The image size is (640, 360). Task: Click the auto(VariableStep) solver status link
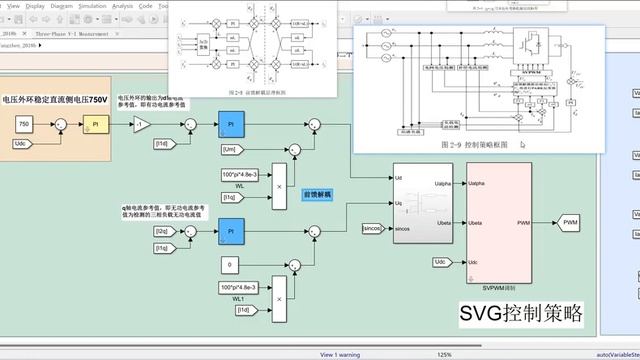click(618, 355)
